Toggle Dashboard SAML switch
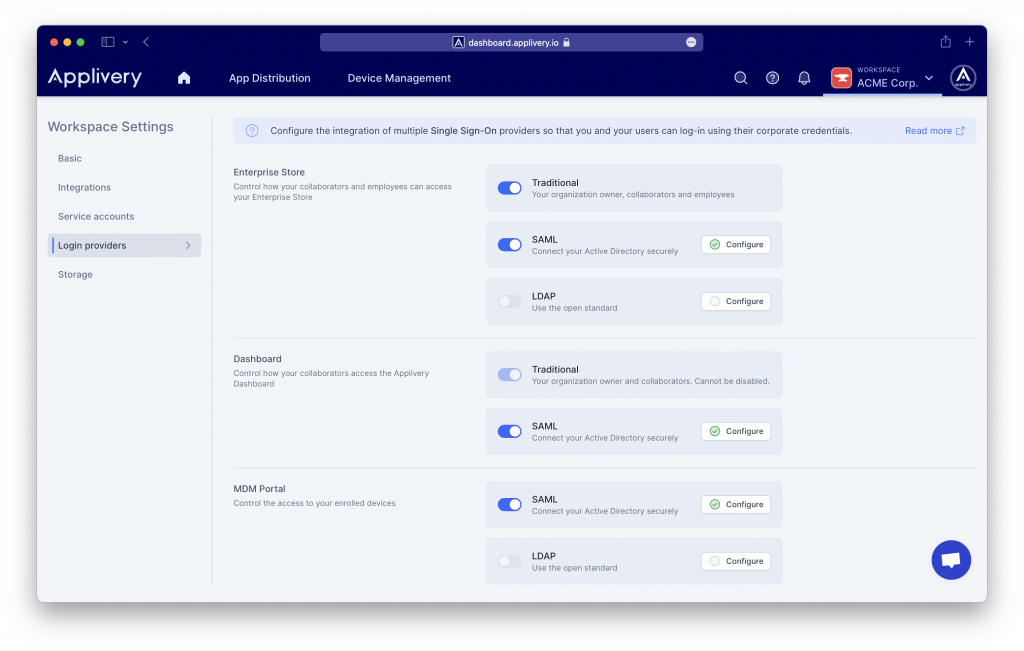Viewport: 1024px width, 651px height. pos(509,431)
